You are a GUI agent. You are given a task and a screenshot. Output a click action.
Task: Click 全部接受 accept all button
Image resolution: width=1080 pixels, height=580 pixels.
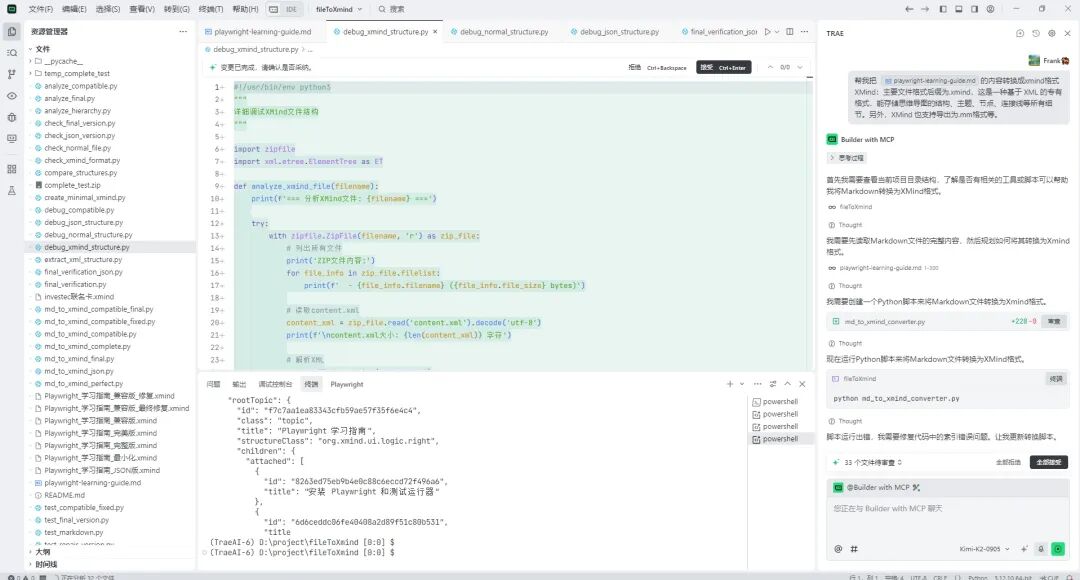1049,462
